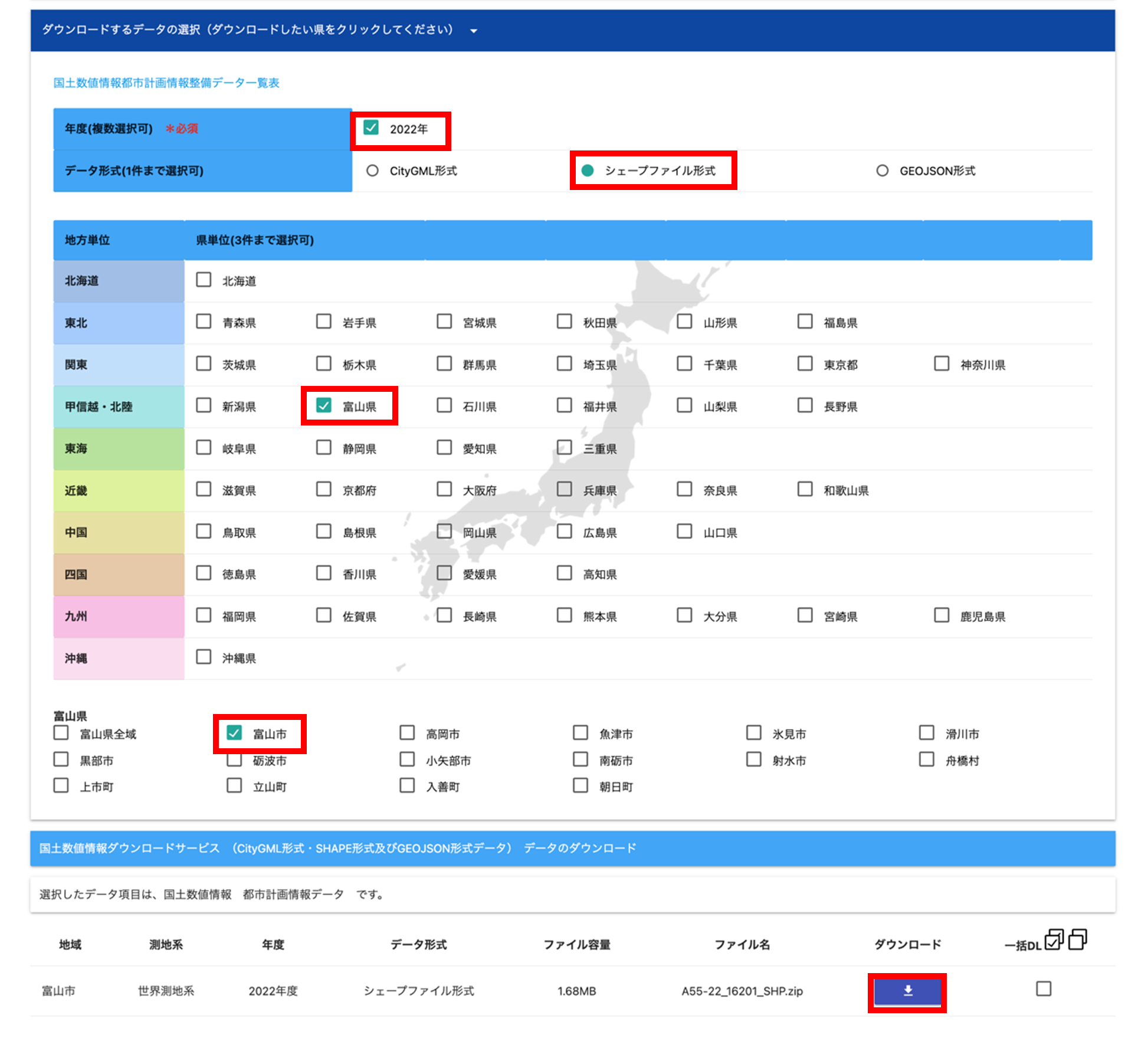This screenshot has height=1038, width=1148.
Task: Click the blue download arrow button
Action: [907, 991]
